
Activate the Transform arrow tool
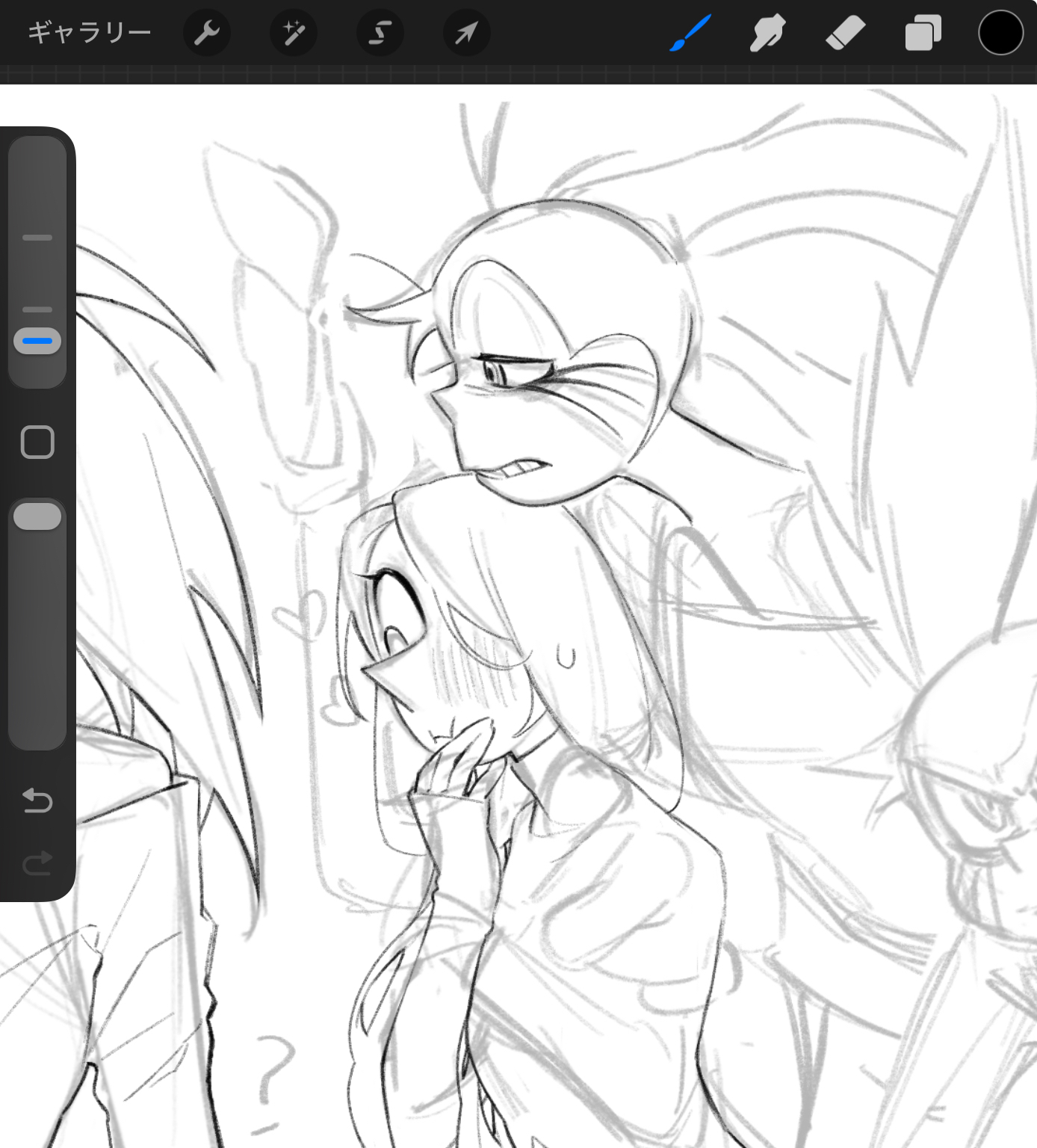pyautogui.click(x=466, y=33)
